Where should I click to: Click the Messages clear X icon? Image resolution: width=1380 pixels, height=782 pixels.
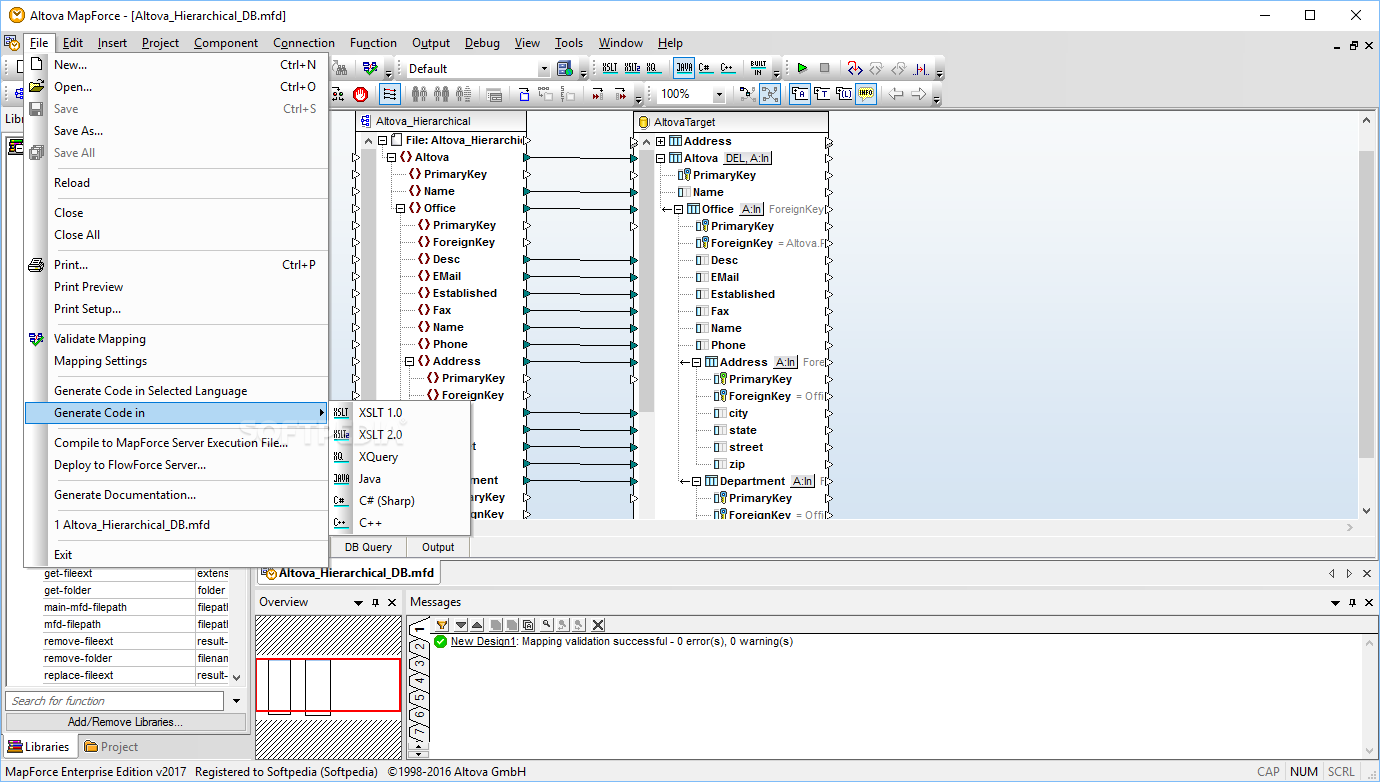click(x=598, y=625)
